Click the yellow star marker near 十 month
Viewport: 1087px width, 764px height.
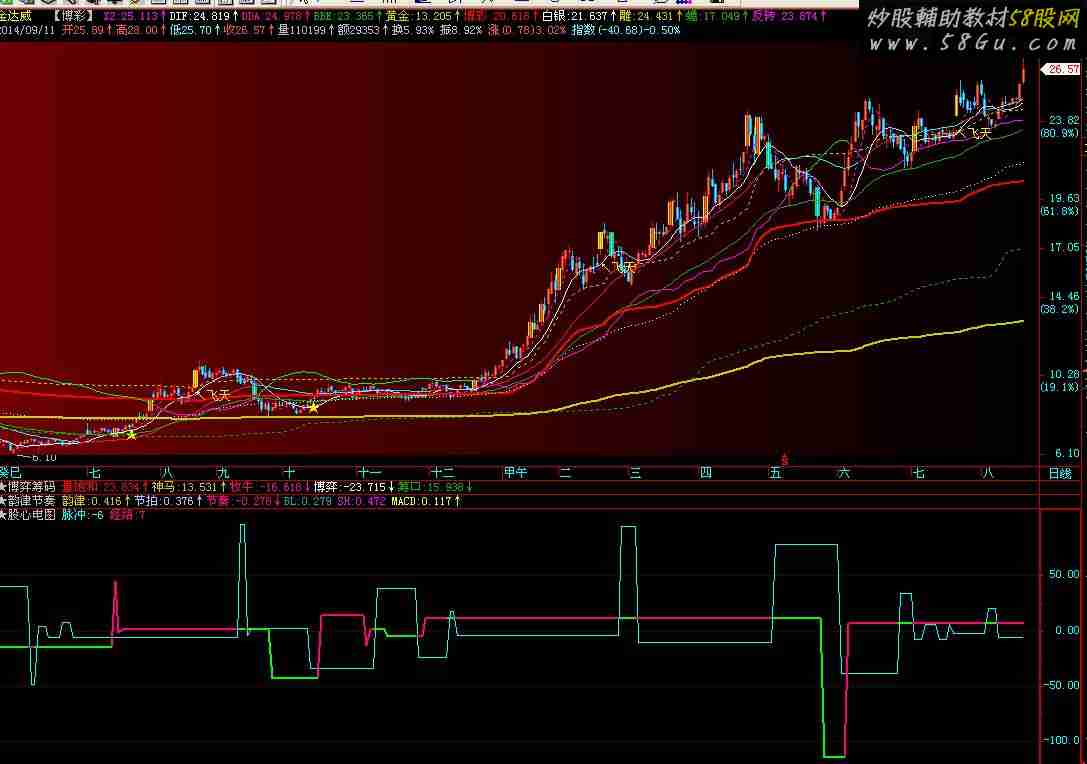tap(313, 408)
